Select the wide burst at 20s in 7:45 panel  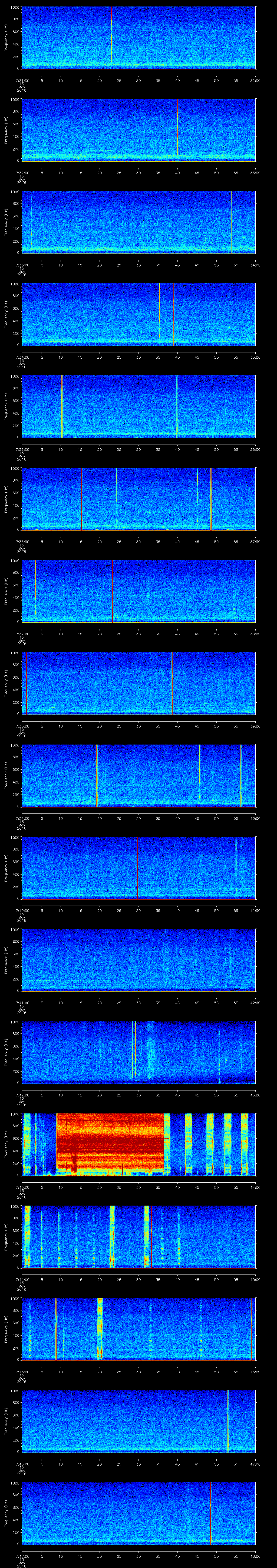[100, 1328]
